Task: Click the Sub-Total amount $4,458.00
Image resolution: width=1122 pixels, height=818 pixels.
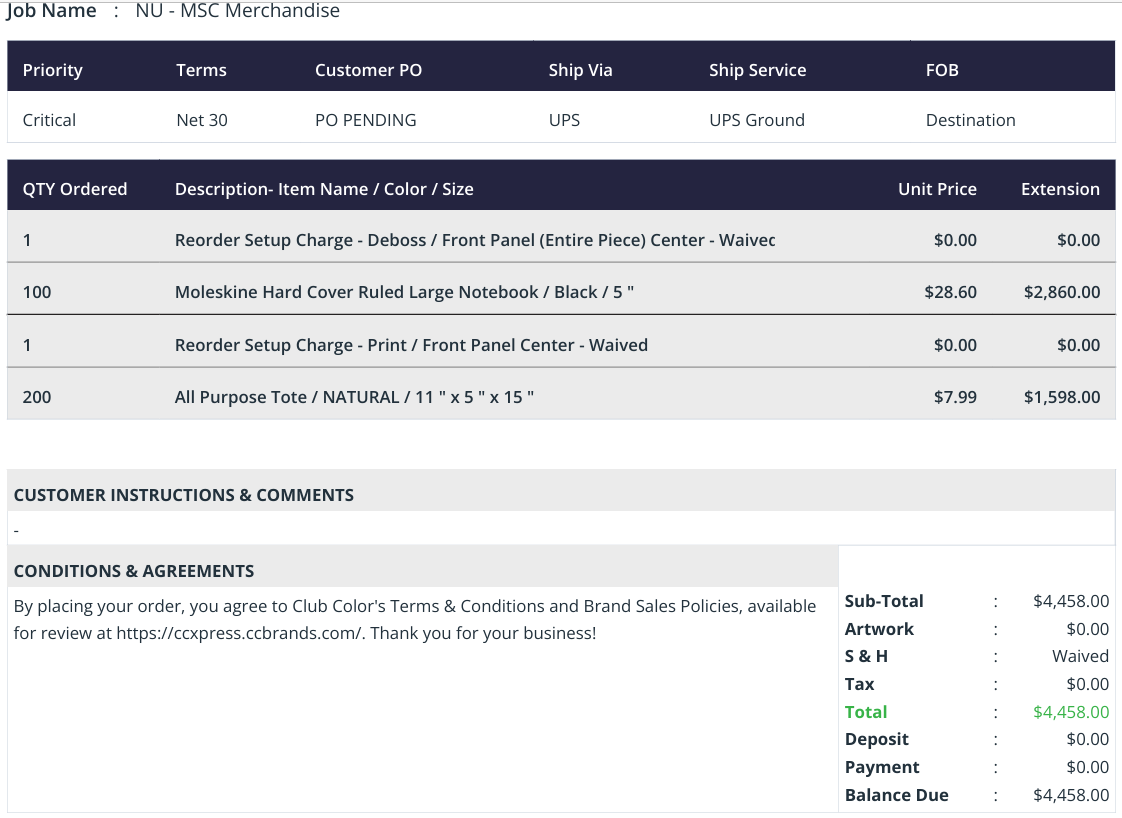Action: coord(1070,601)
